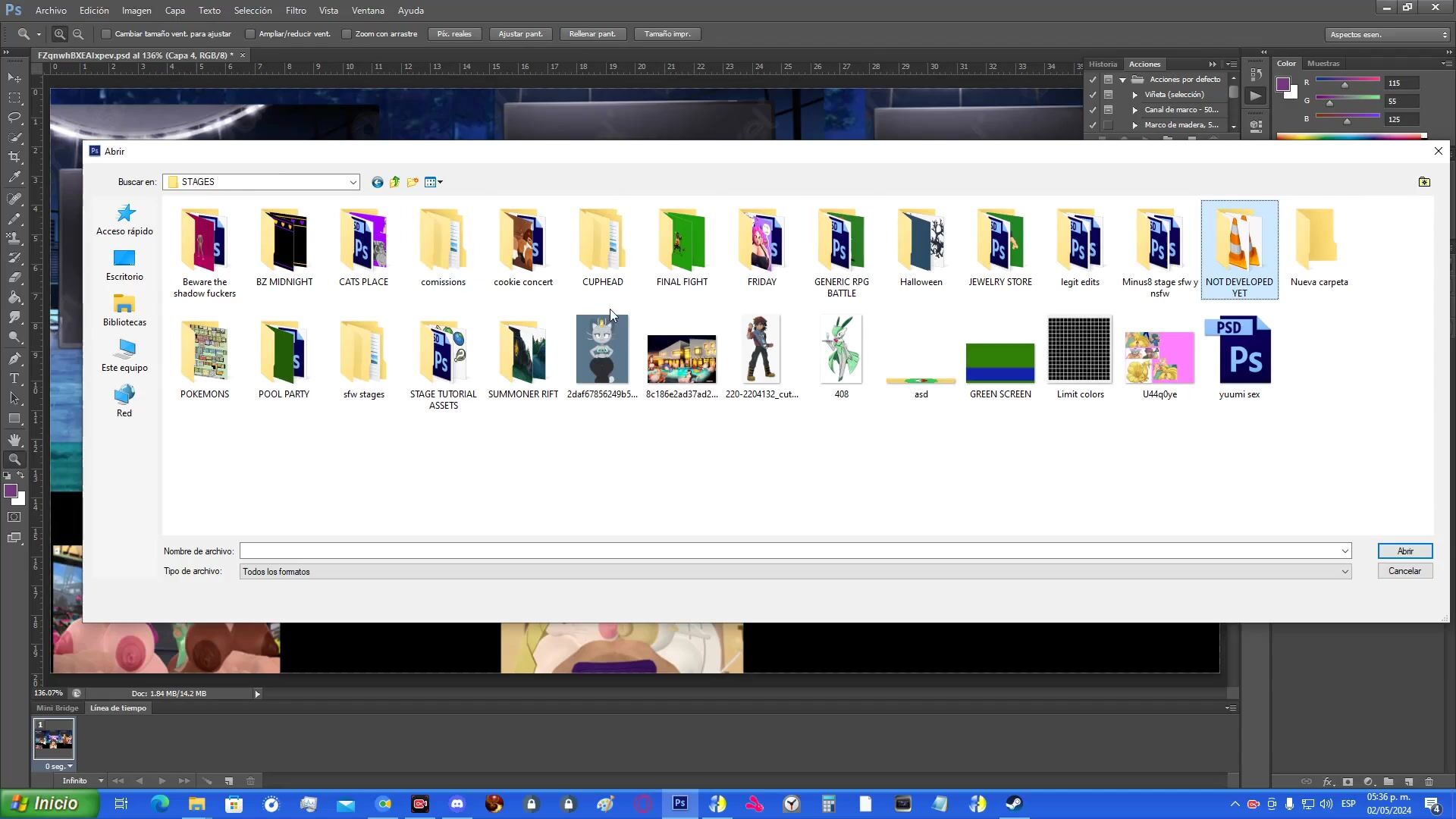Select the Crop tool
1456x819 pixels.
[14, 157]
